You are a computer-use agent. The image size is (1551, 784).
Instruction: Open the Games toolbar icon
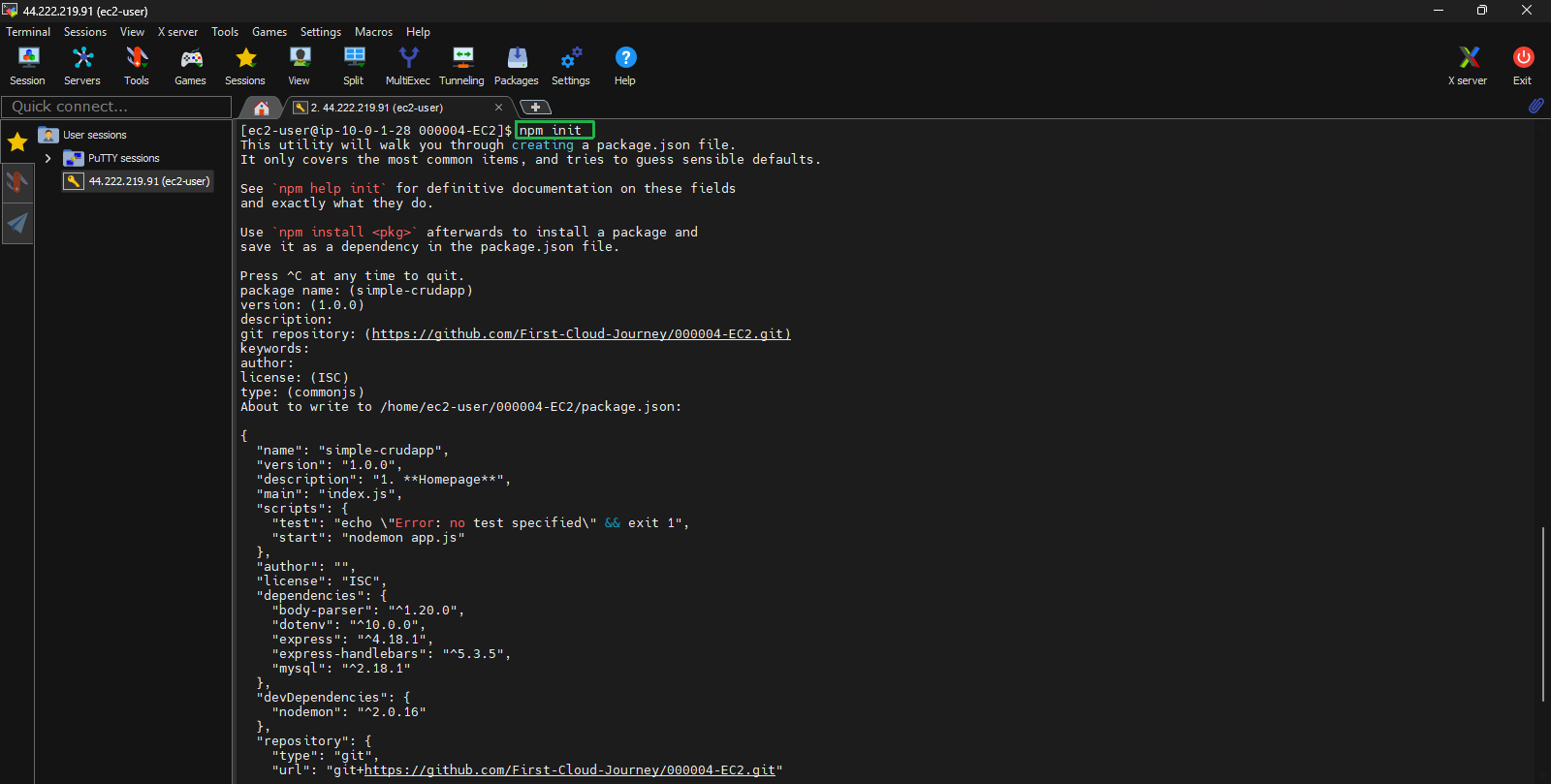(191, 66)
